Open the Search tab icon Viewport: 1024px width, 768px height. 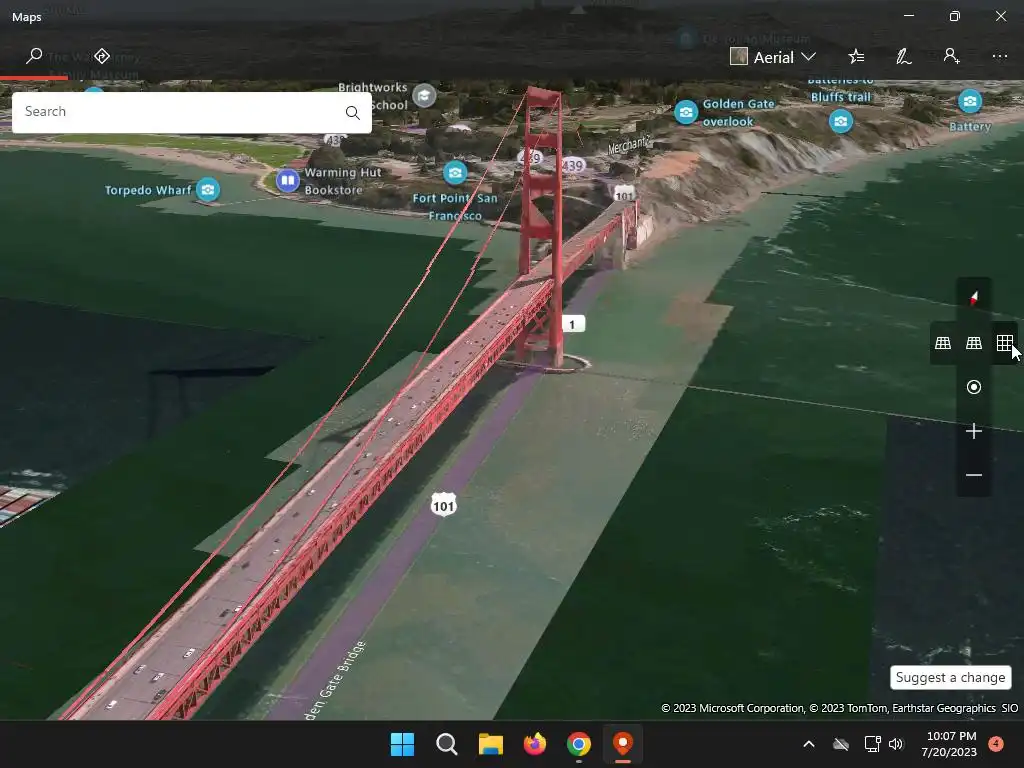coord(34,56)
